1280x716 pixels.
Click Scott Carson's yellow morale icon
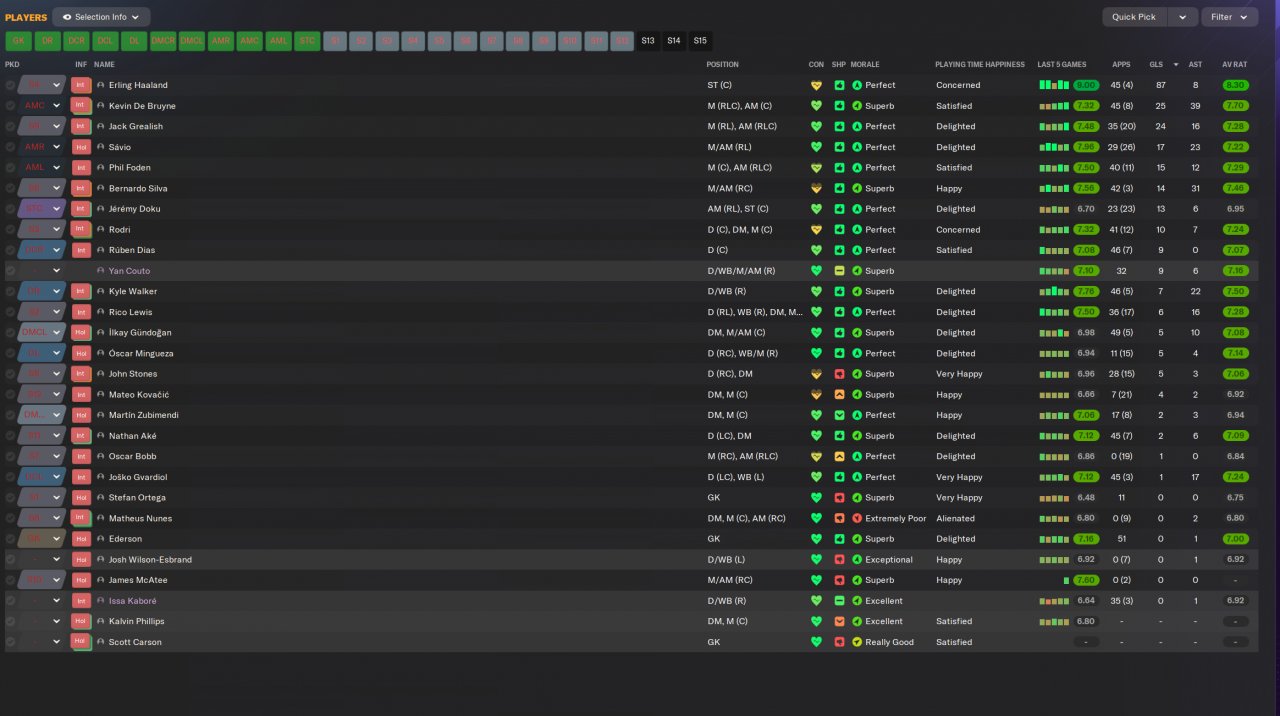tap(857, 642)
